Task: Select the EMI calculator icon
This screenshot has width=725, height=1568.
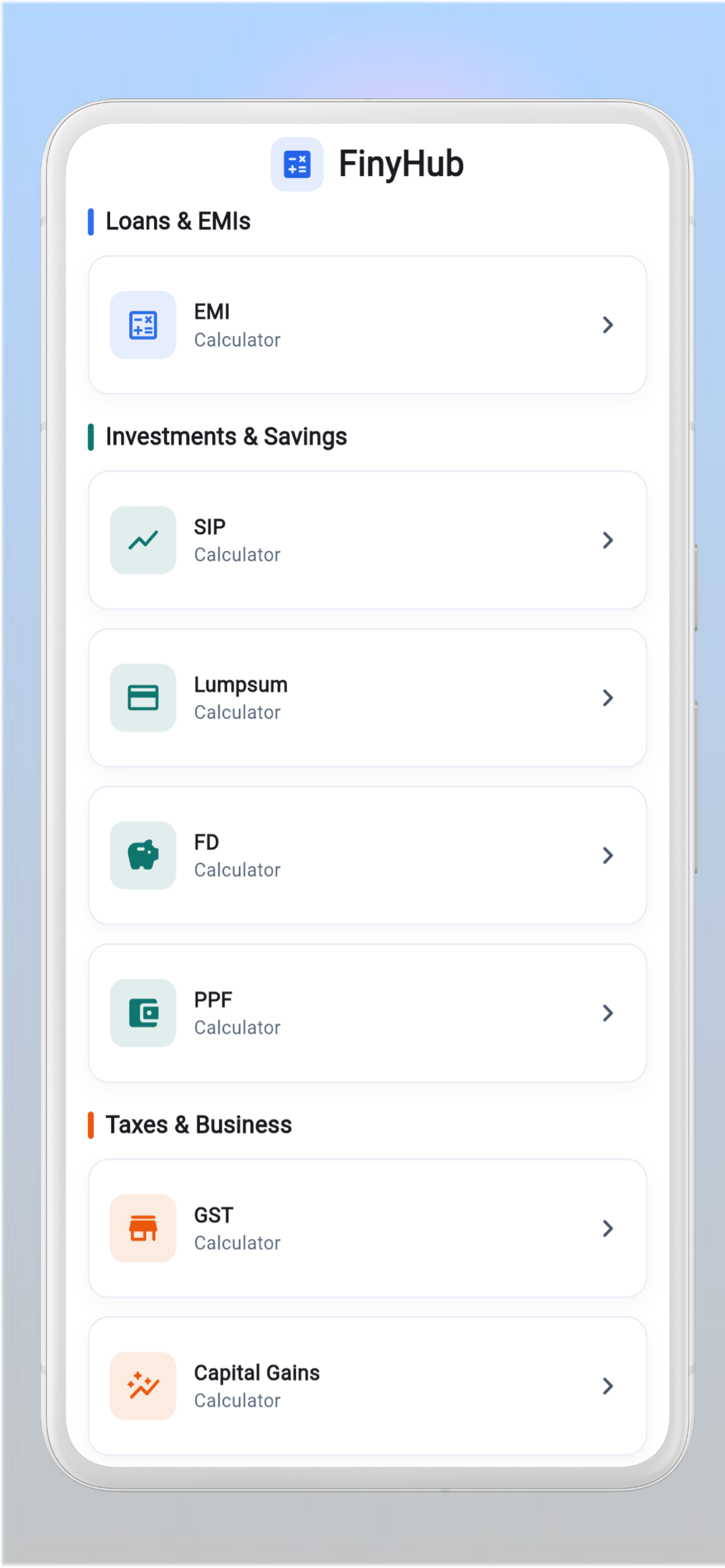Action: [142, 325]
